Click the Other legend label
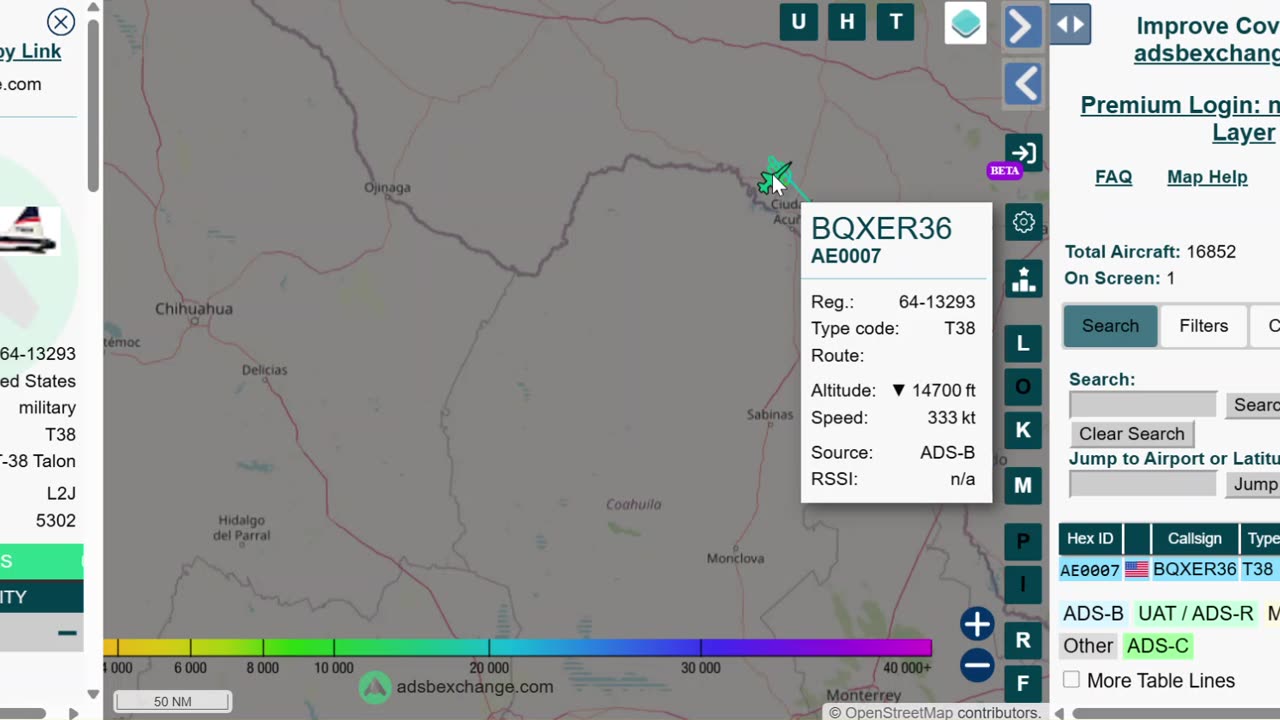The image size is (1280, 720). click(1088, 646)
